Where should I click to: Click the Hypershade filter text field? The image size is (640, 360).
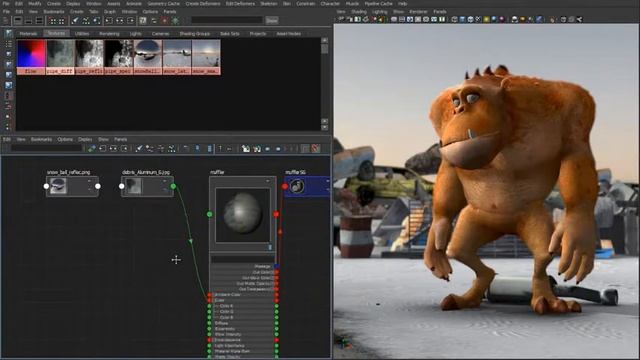coord(227,20)
